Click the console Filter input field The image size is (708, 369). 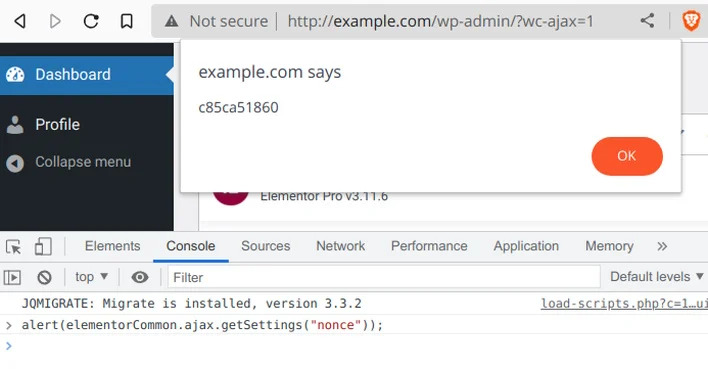pos(384,277)
